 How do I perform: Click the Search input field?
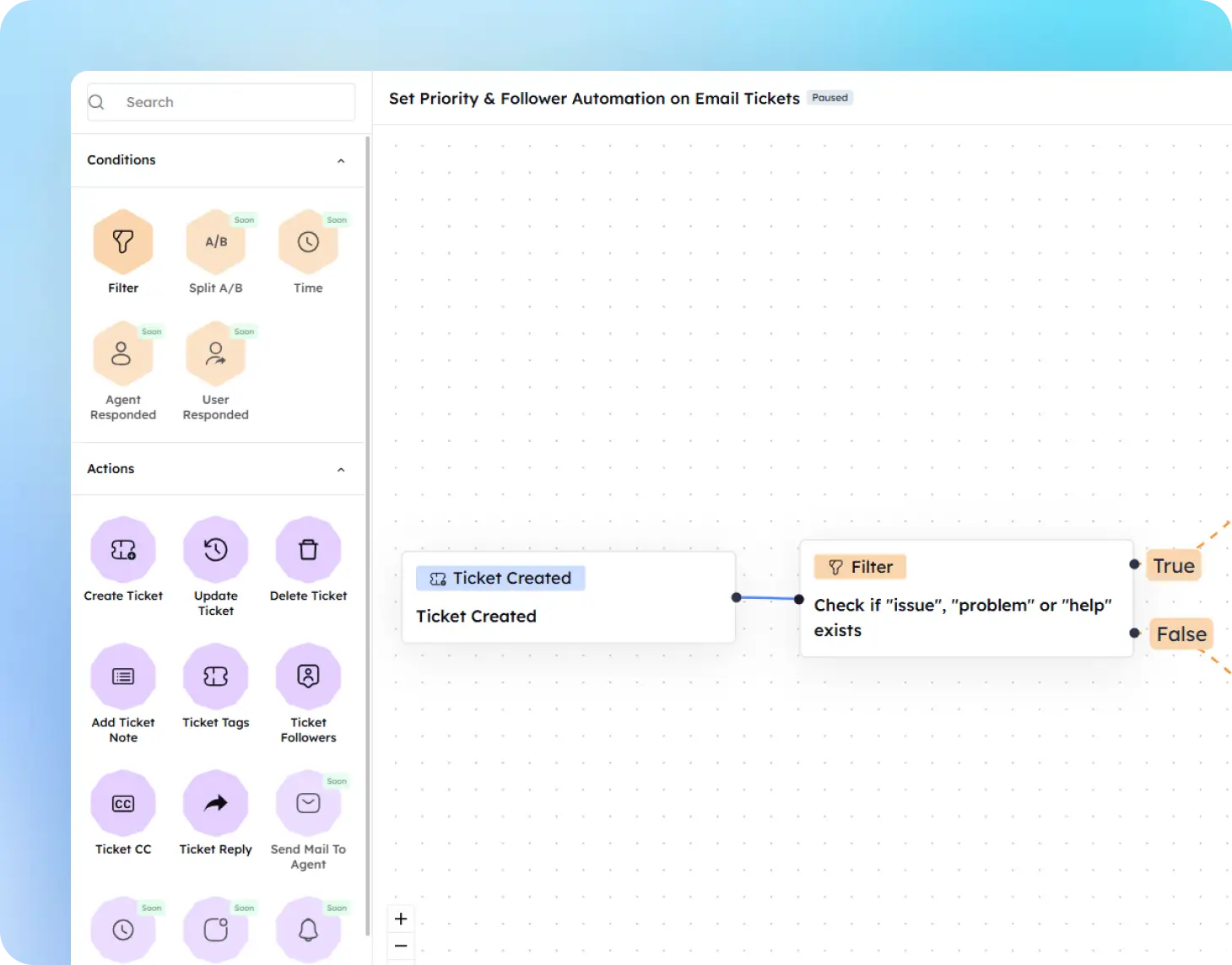[221, 102]
